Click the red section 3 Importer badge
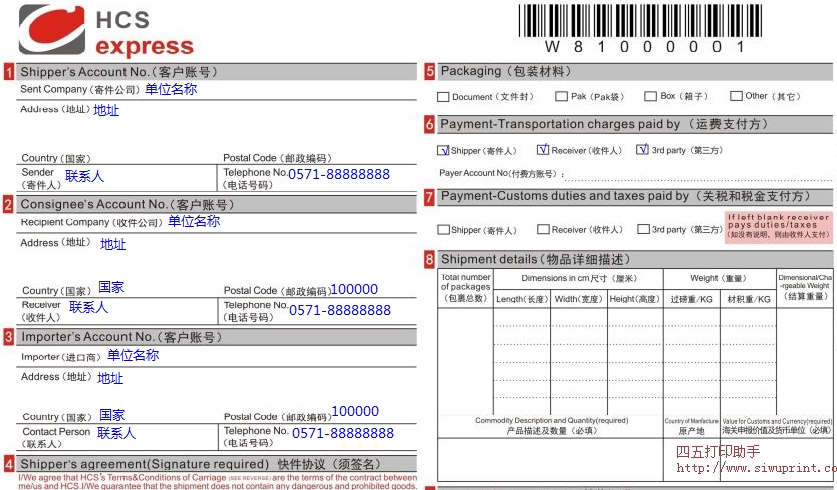The height and width of the screenshot is (490, 837). (9, 337)
